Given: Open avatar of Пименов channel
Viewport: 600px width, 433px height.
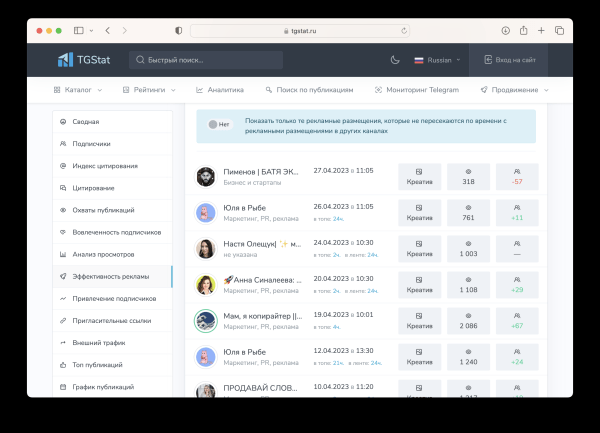Looking at the screenshot, I should pos(206,176).
